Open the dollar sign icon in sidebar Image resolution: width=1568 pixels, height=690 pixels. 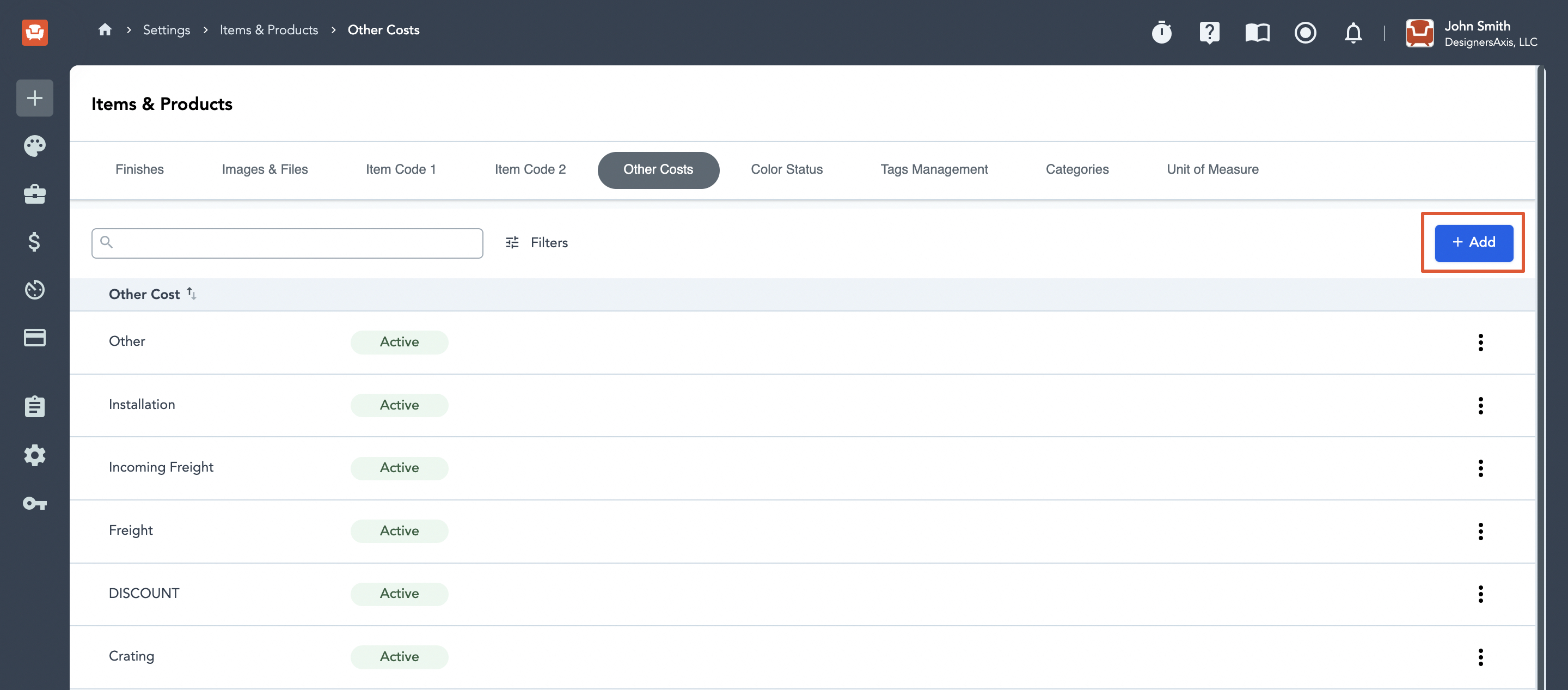[35, 242]
